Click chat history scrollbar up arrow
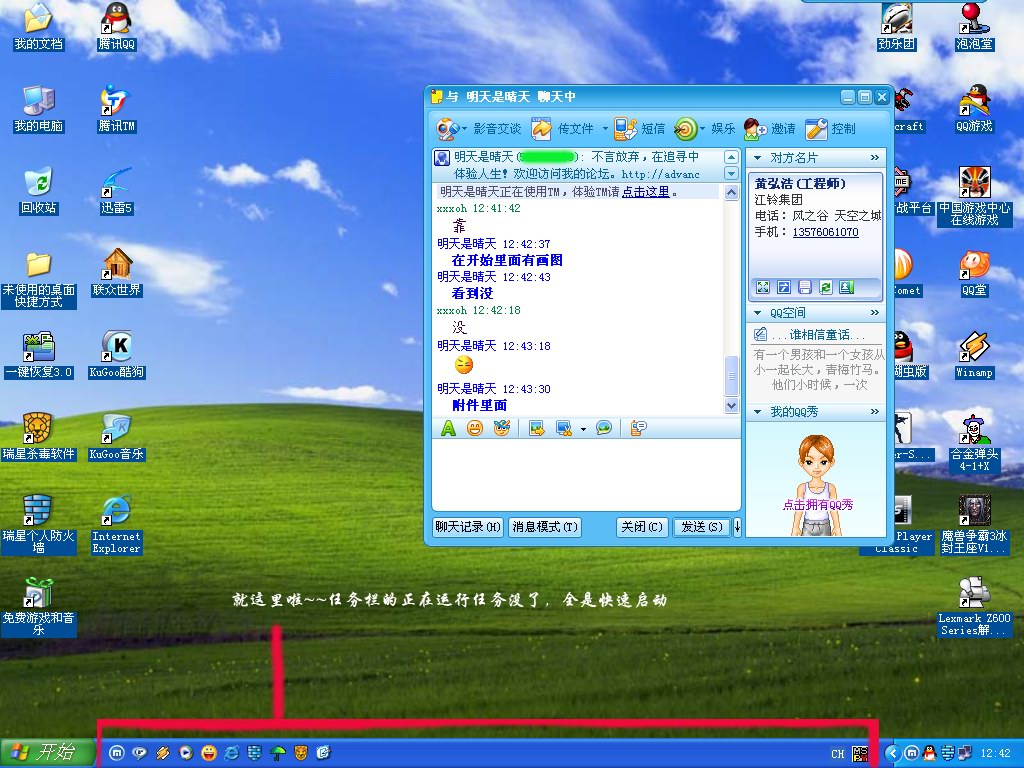Viewport: 1024px width, 768px height. pos(731,193)
